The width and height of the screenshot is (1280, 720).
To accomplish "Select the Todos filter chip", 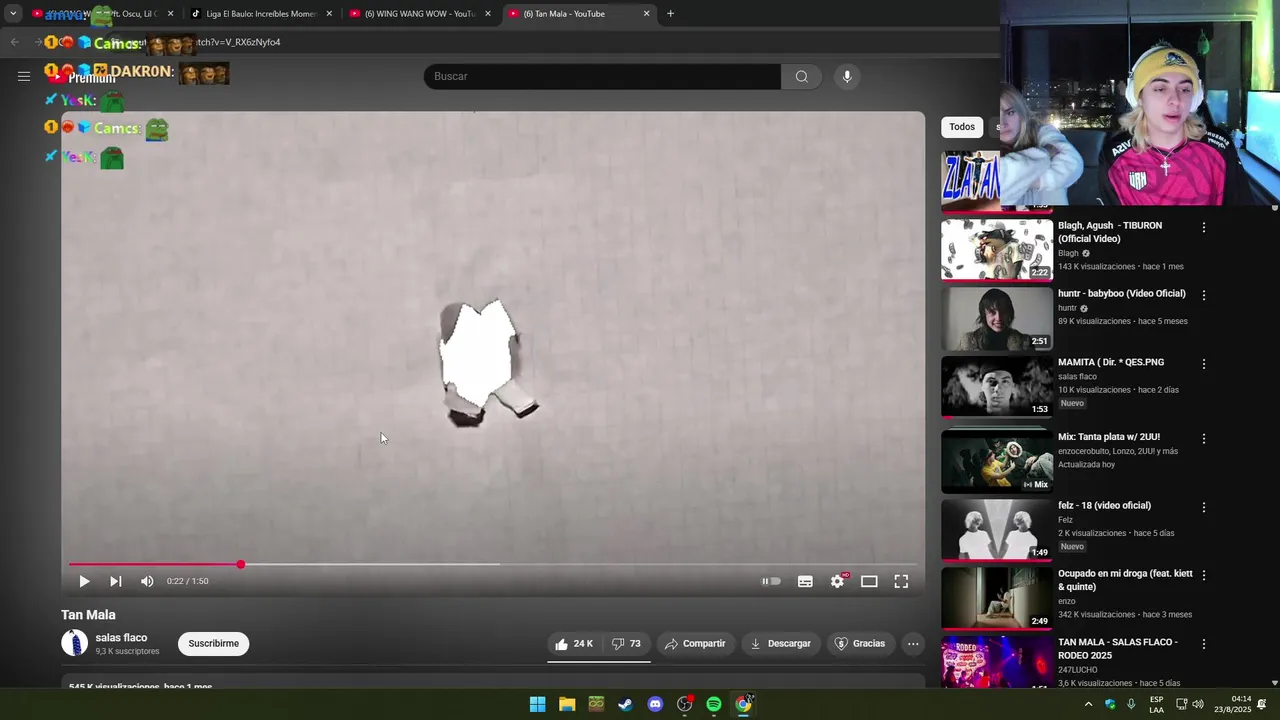I will pos(962,127).
